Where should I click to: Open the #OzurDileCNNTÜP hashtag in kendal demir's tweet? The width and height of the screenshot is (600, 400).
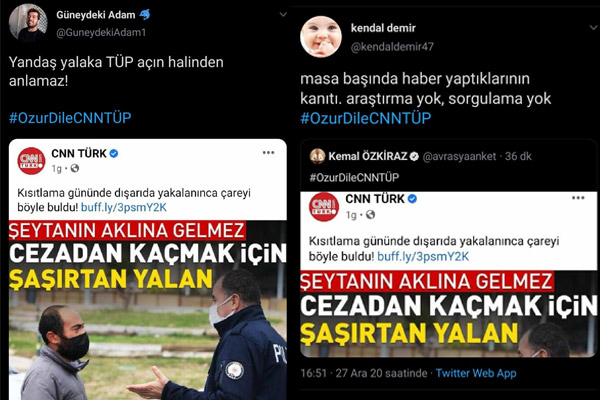(x=366, y=118)
